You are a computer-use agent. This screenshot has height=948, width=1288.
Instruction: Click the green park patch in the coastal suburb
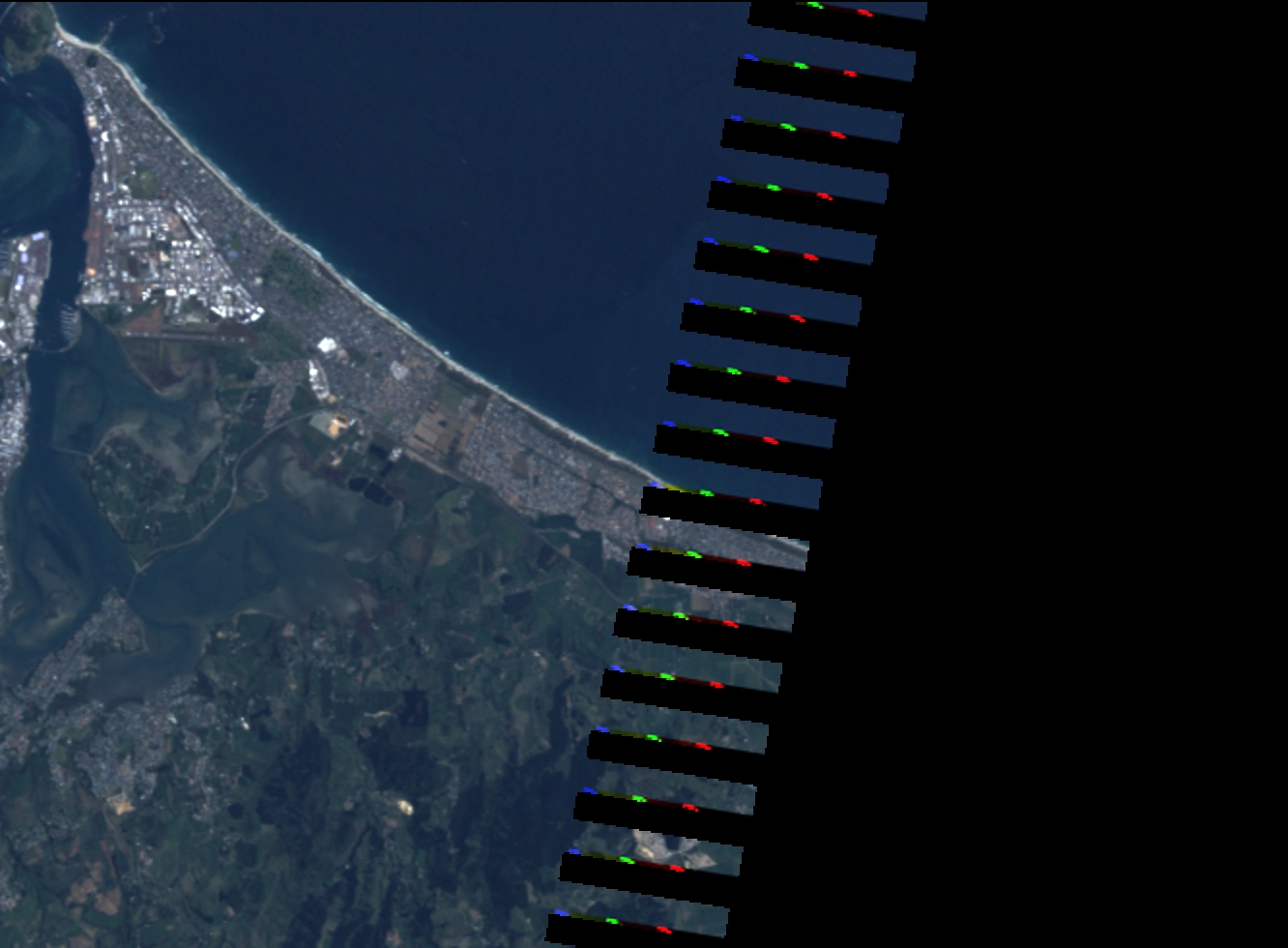point(290,276)
